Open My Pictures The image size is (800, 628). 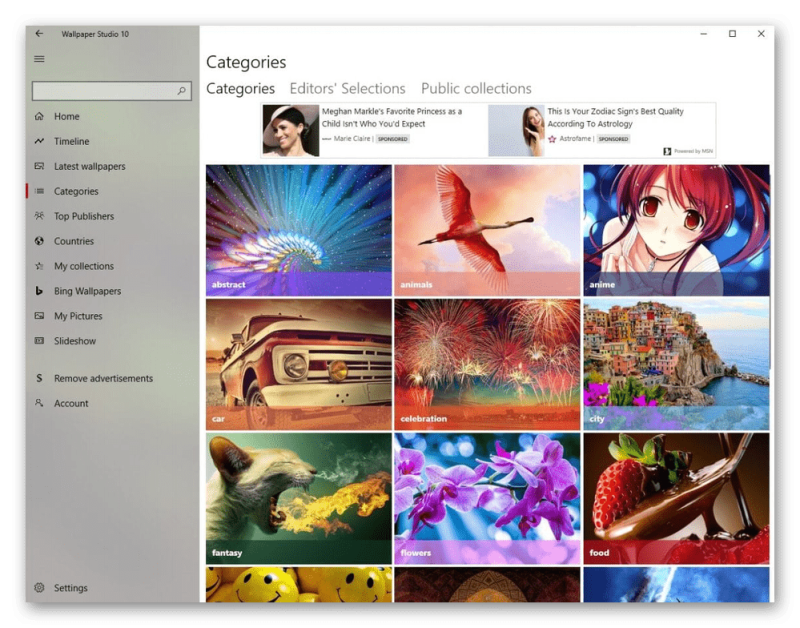(112, 316)
